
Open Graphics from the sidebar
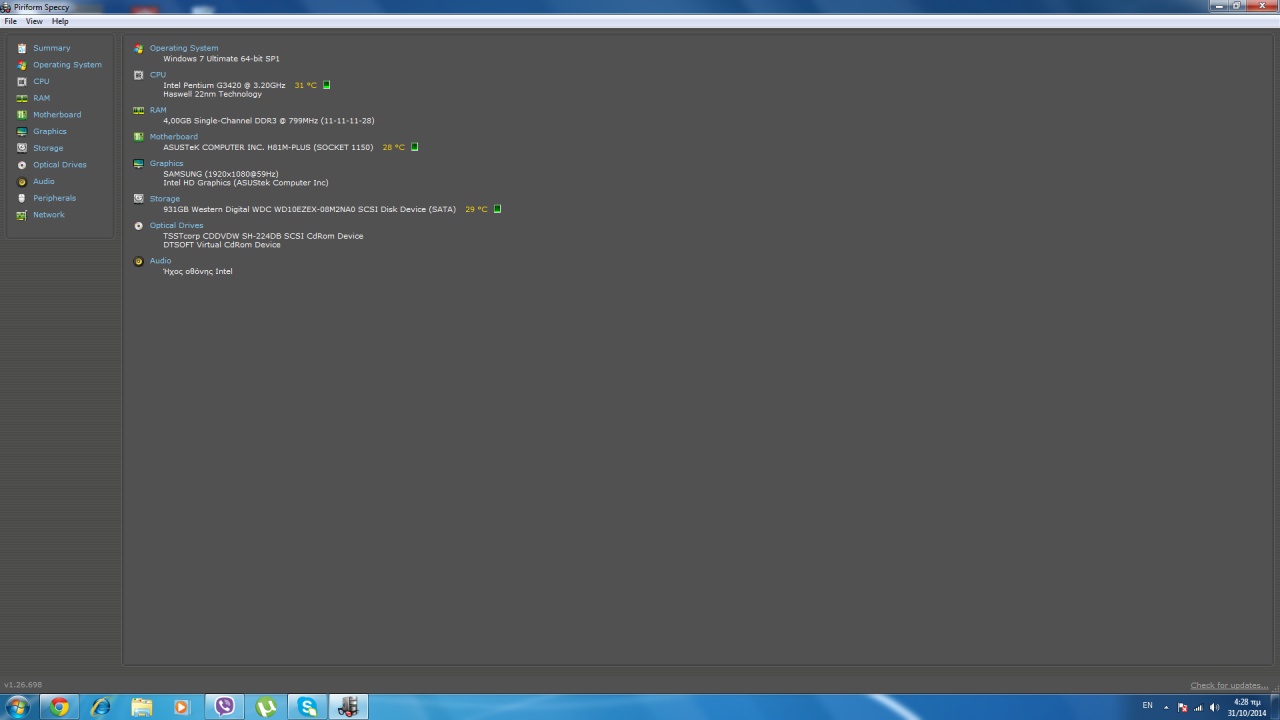[50, 131]
